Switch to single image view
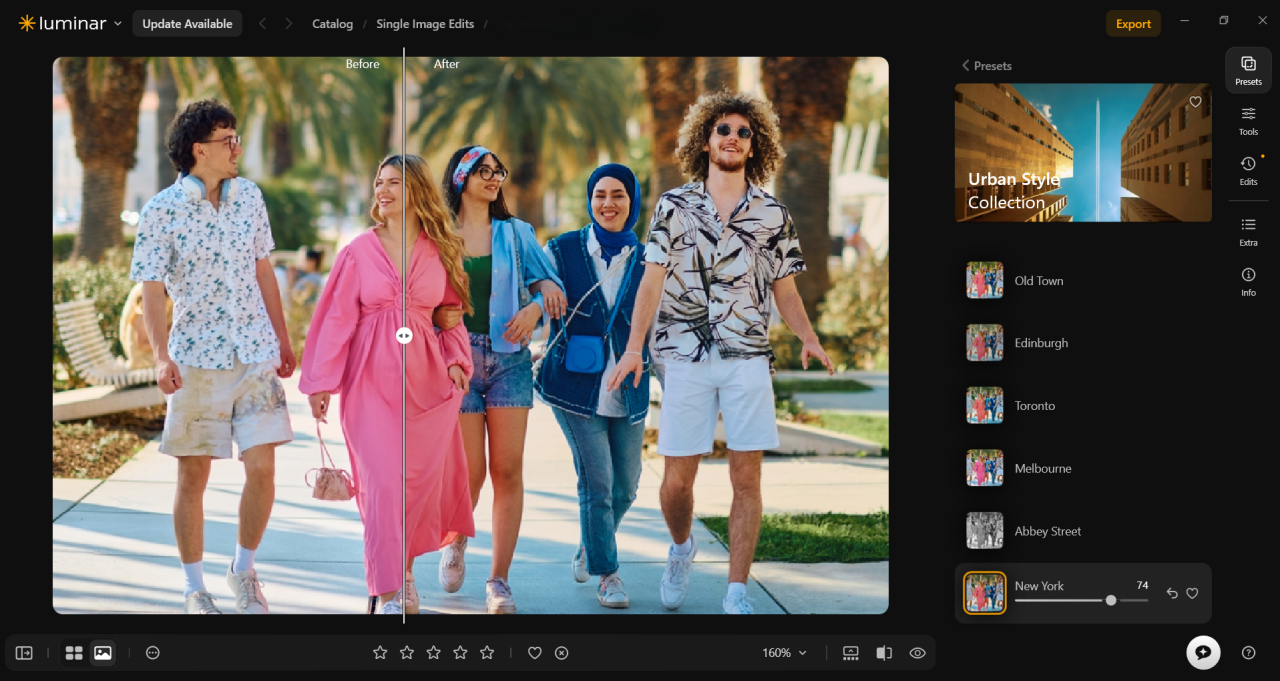This screenshot has width=1280, height=681. point(102,653)
